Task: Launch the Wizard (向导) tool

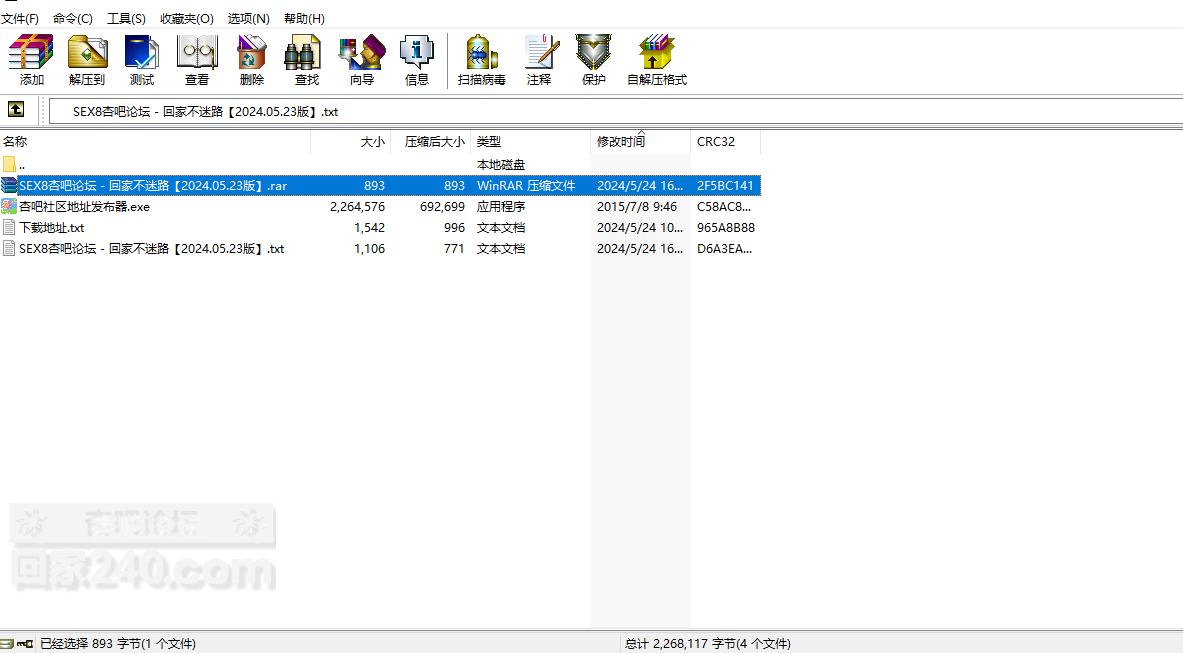Action: click(x=361, y=60)
